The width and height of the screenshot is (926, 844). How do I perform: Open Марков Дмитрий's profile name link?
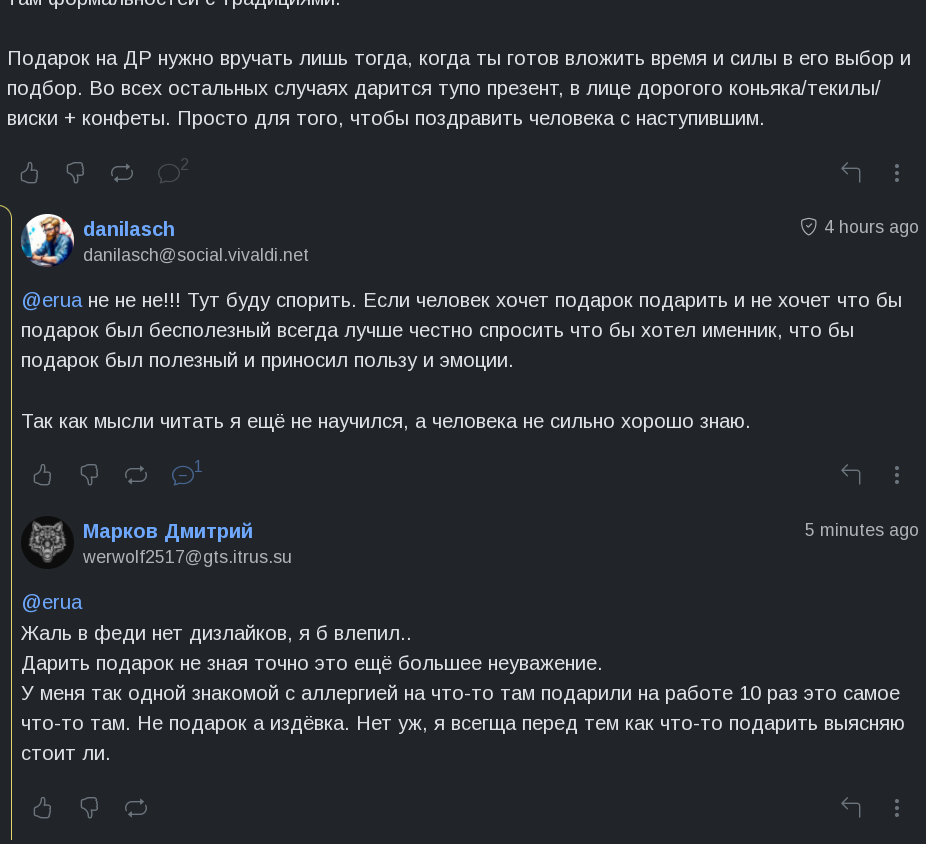tap(168, 531)
